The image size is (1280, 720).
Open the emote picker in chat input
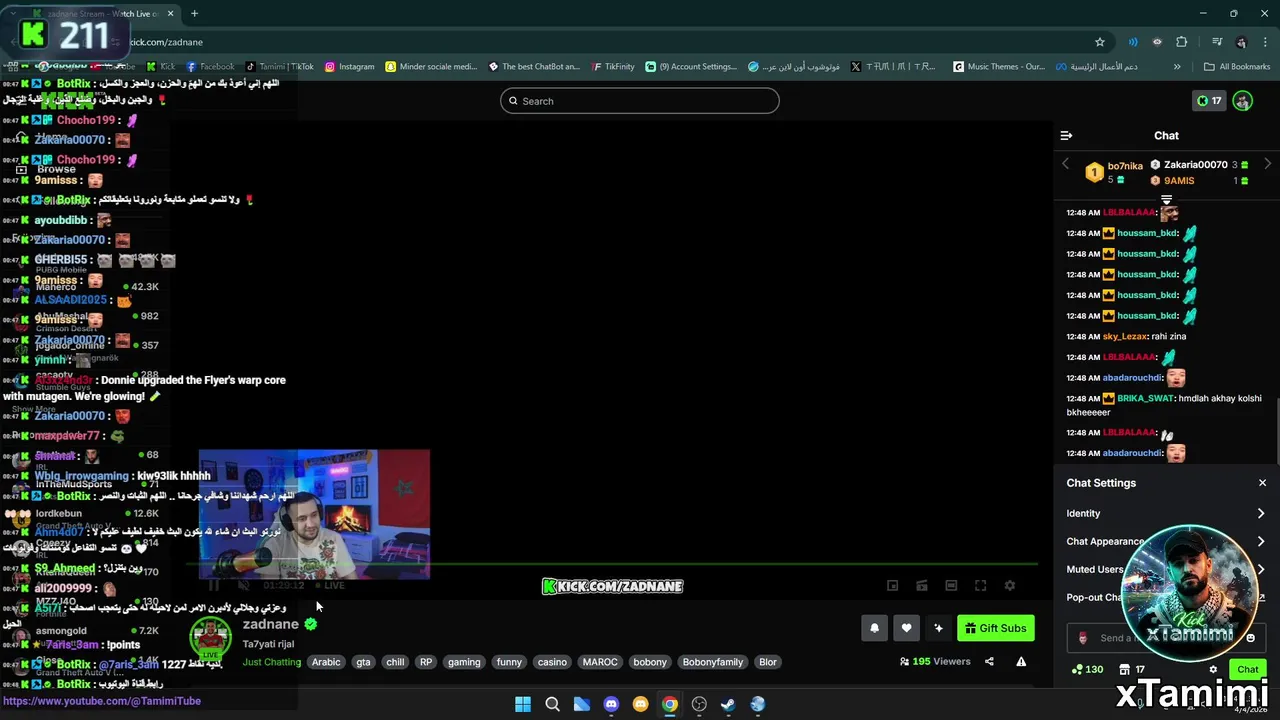point(1250,638)
